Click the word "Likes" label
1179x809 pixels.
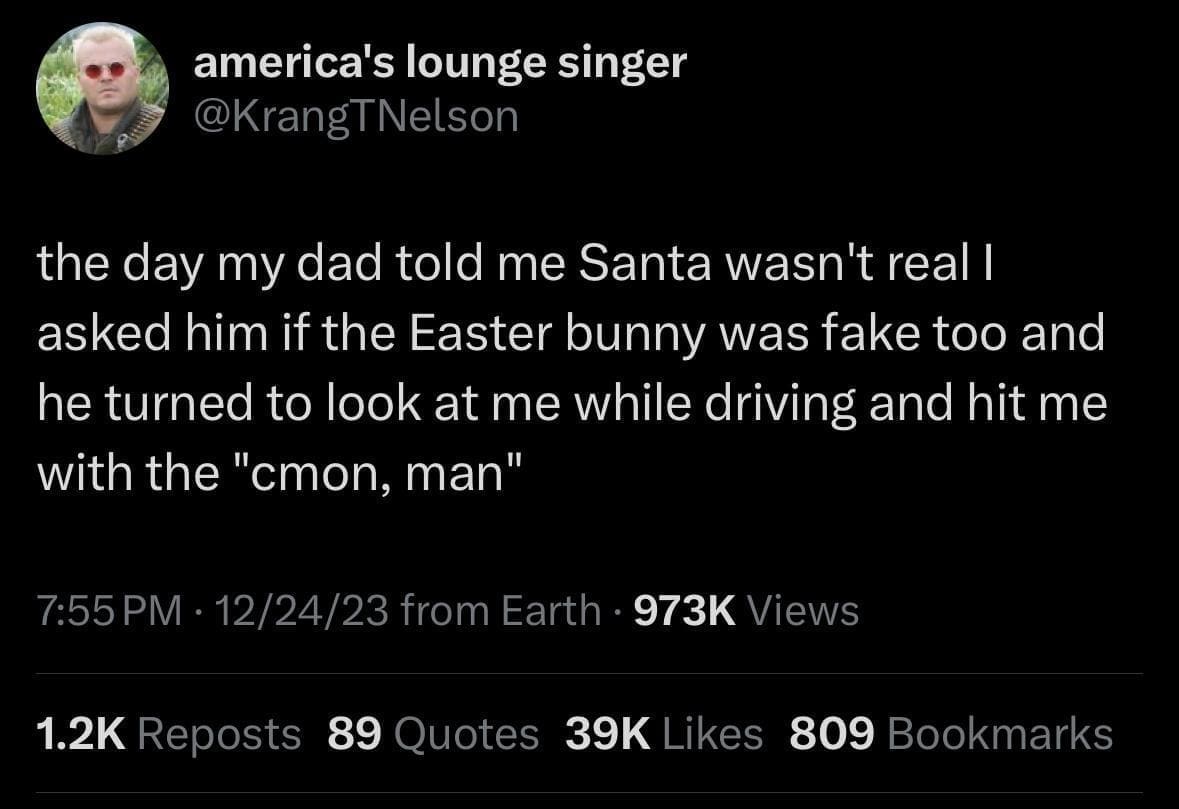(x=713, y=734)
